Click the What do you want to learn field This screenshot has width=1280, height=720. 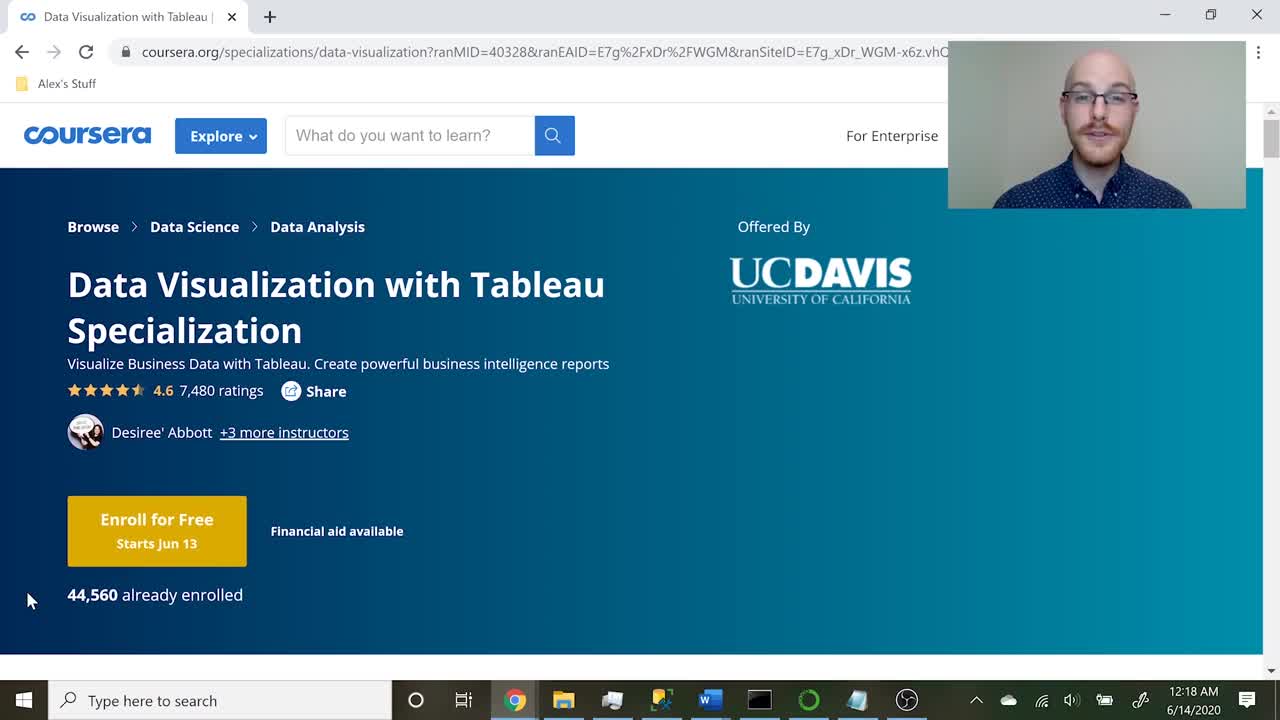[x=410, y=135]
